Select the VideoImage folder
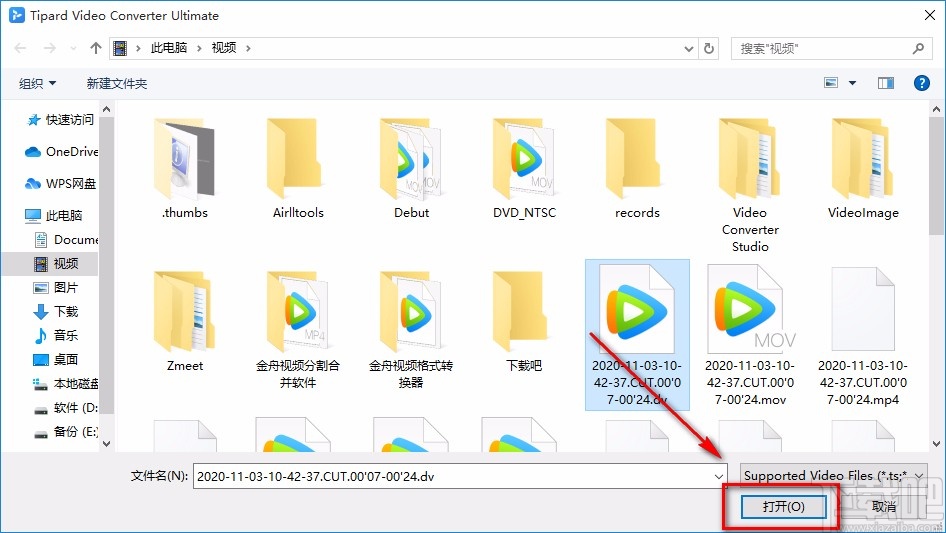This screenshot has height=533, width=946. pyautogui.click(x=863, y=169)
